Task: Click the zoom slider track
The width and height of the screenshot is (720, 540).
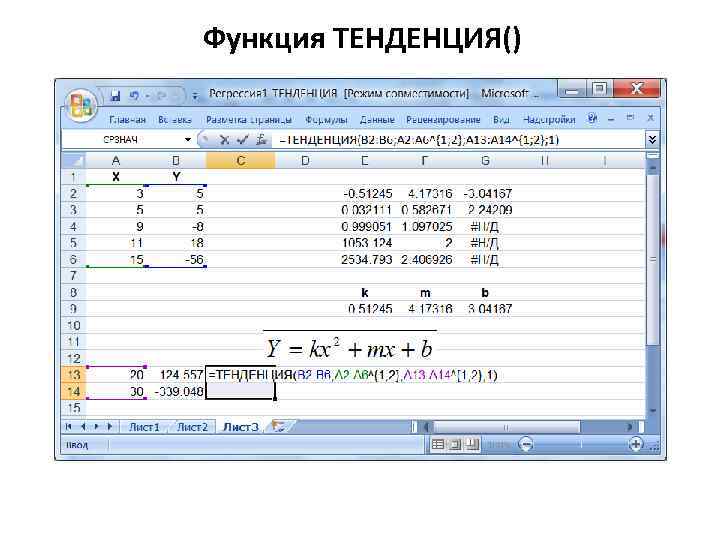Action: click(581, 444)
